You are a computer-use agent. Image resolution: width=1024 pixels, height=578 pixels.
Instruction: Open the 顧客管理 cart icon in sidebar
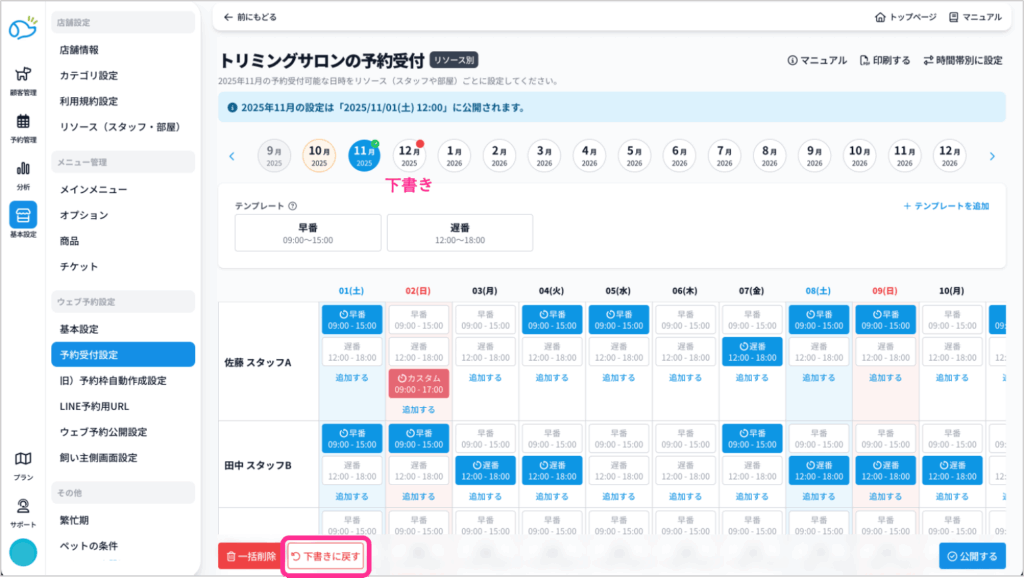pyautogui.click(x=22, y=76)
